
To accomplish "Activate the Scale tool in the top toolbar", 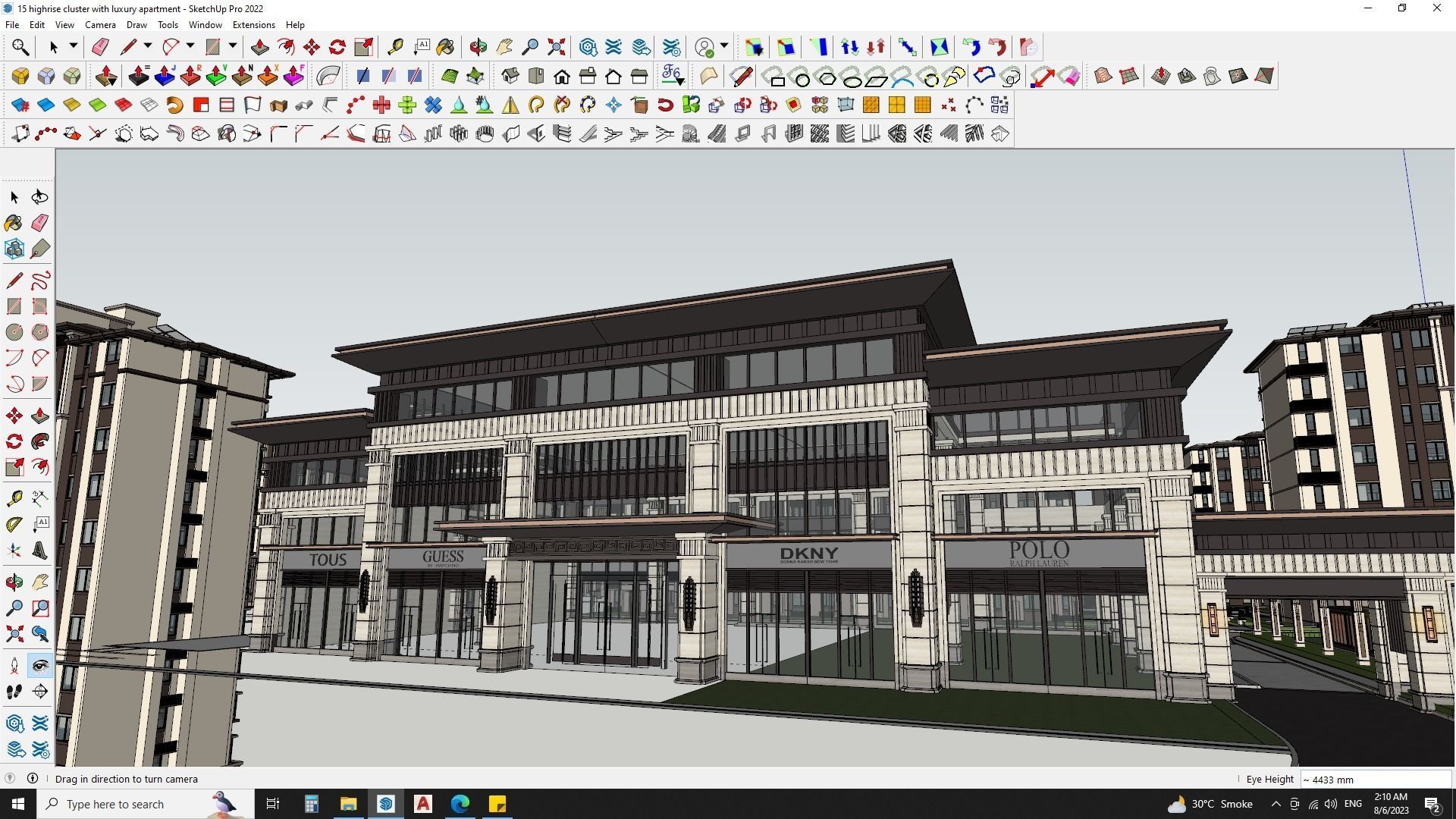I will 363,47.
